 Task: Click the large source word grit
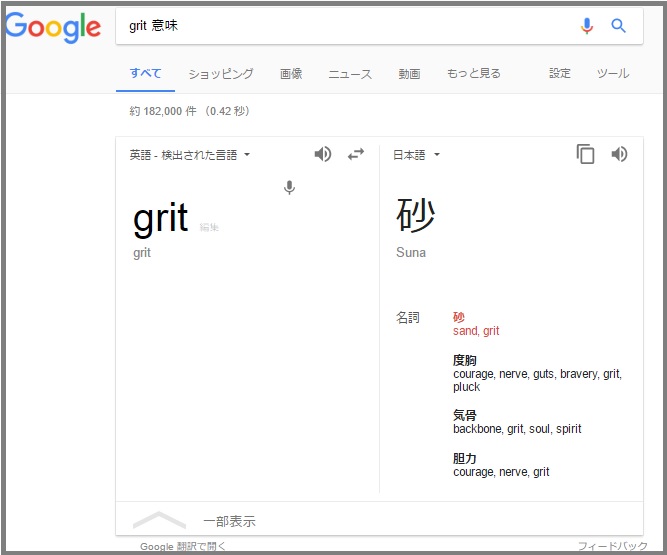(160, 219)
